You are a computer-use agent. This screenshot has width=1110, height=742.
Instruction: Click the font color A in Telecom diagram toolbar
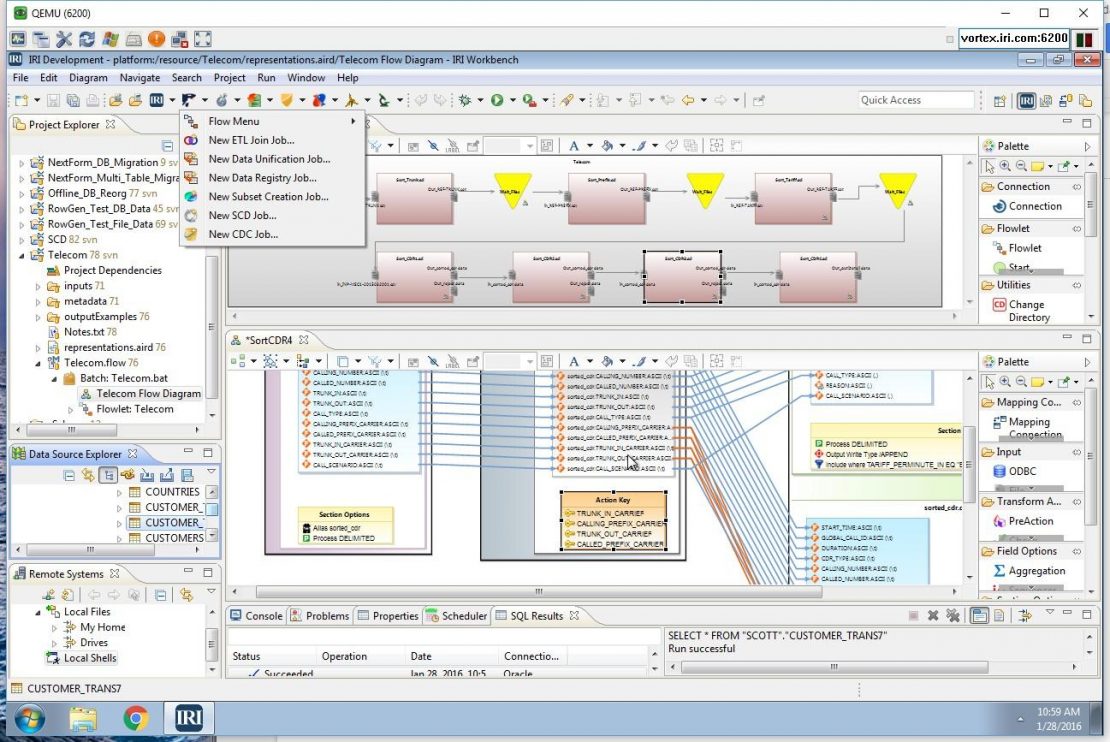click(x=574, y=146)
